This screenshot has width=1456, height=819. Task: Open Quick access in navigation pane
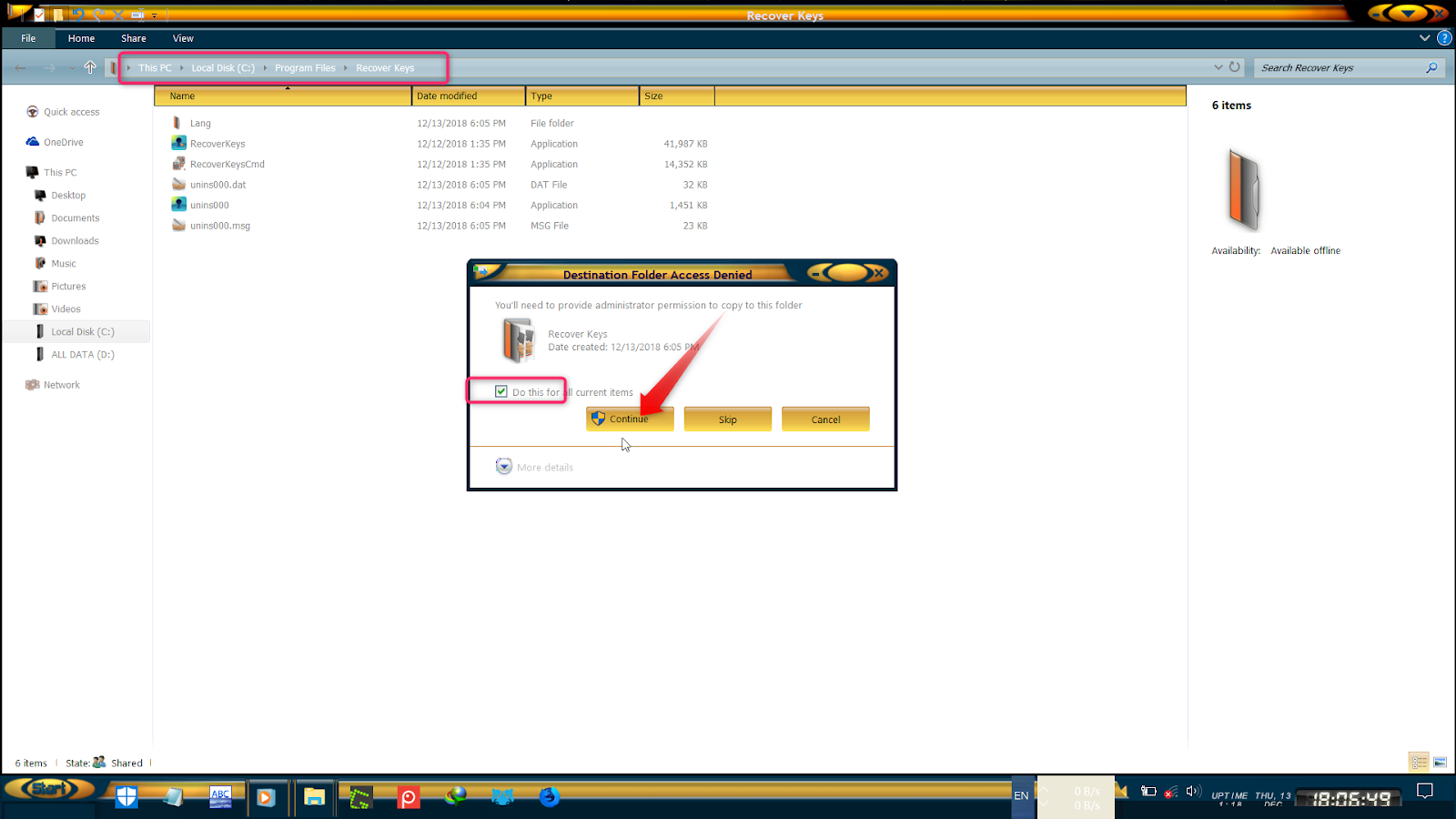tap(71, 112)
